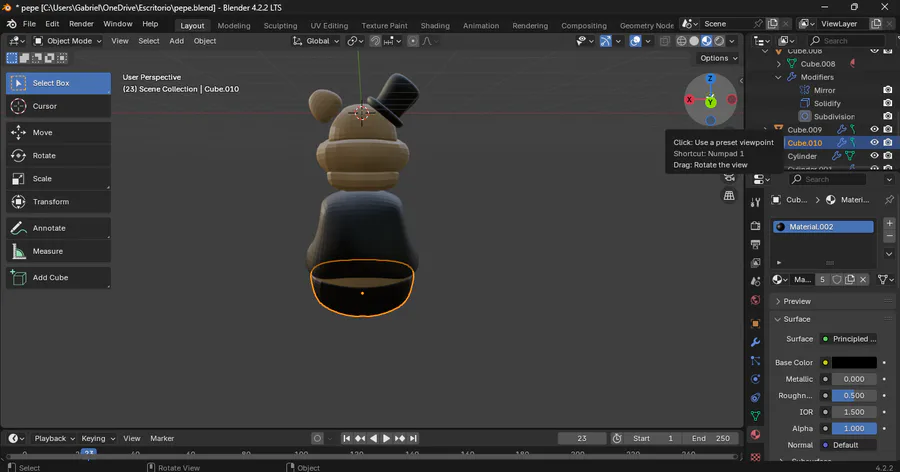This screenshot has width=900, height=472.
Task: Click the Base Color black swatch
Action: [854, 363]
